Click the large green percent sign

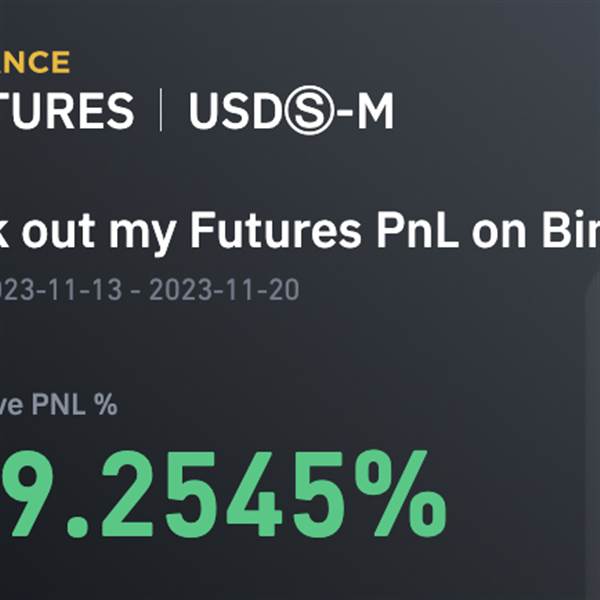[400, 494]
